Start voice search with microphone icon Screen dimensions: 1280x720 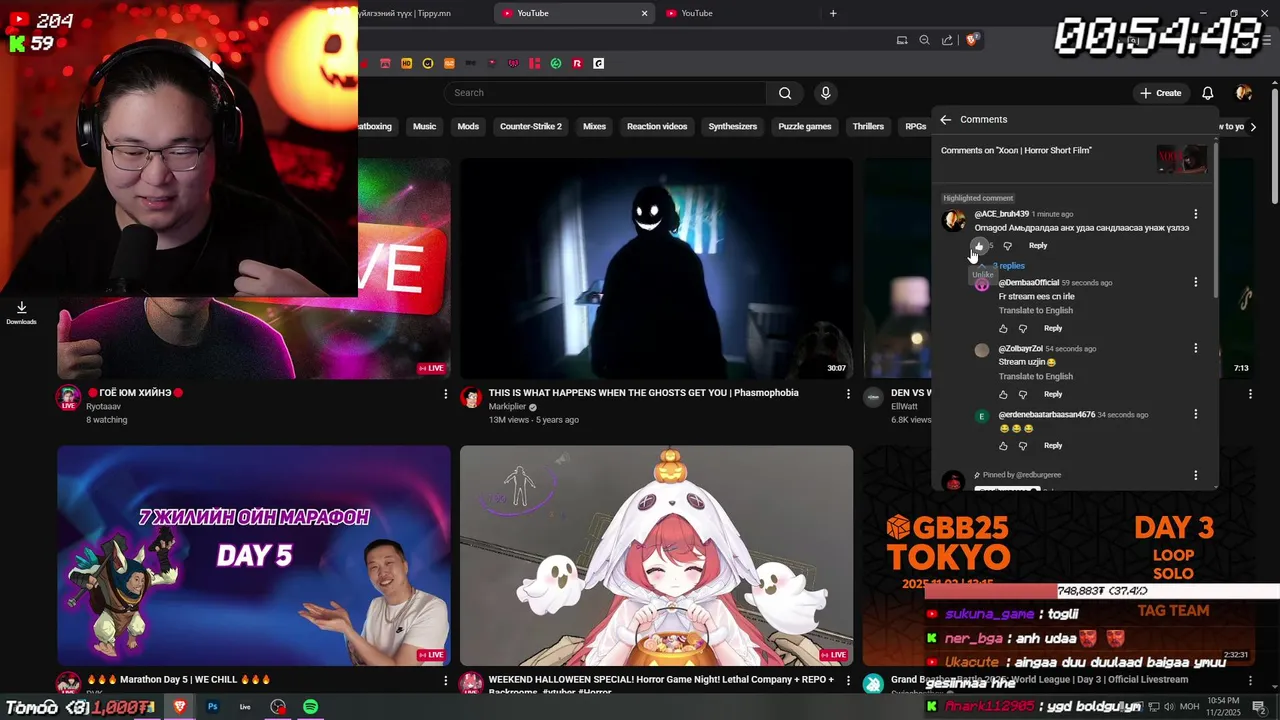click(825, 93)
